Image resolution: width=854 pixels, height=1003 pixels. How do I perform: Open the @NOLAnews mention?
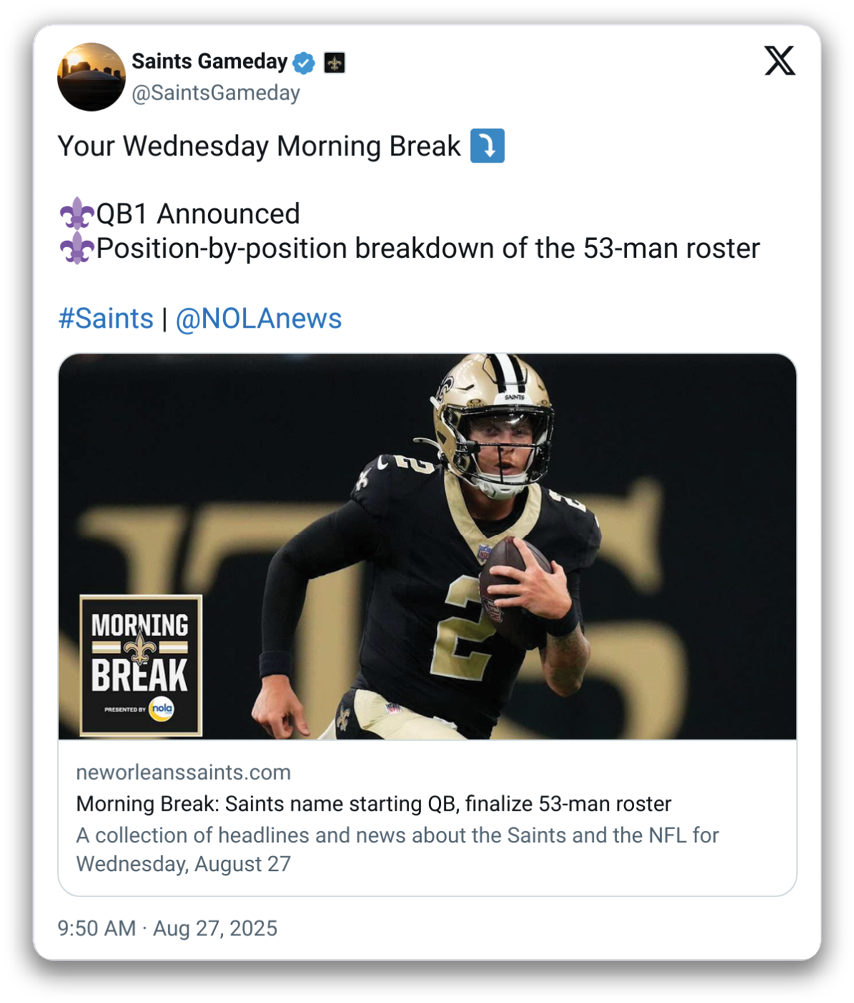[258, 319]
